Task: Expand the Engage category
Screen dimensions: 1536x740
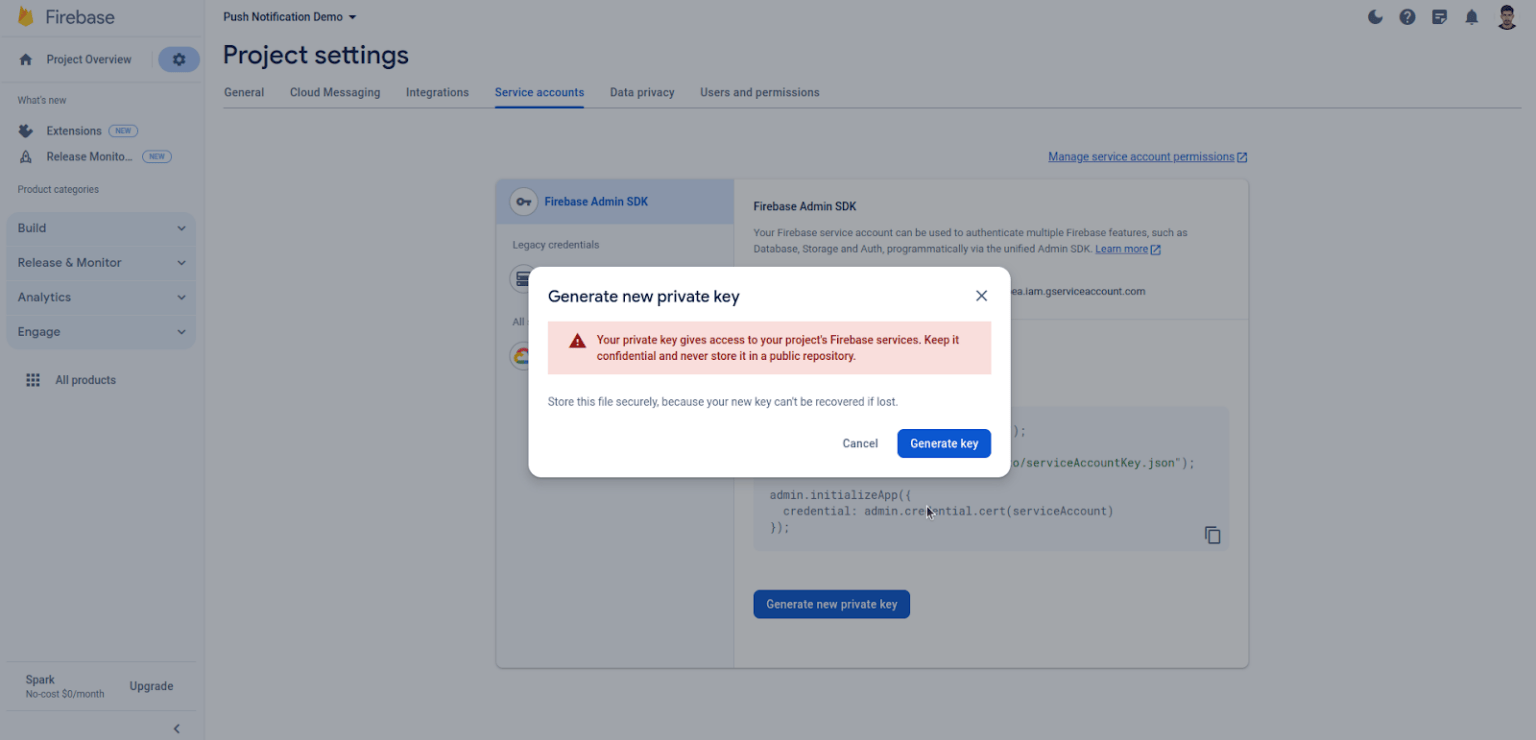Action: coord(101,332)
